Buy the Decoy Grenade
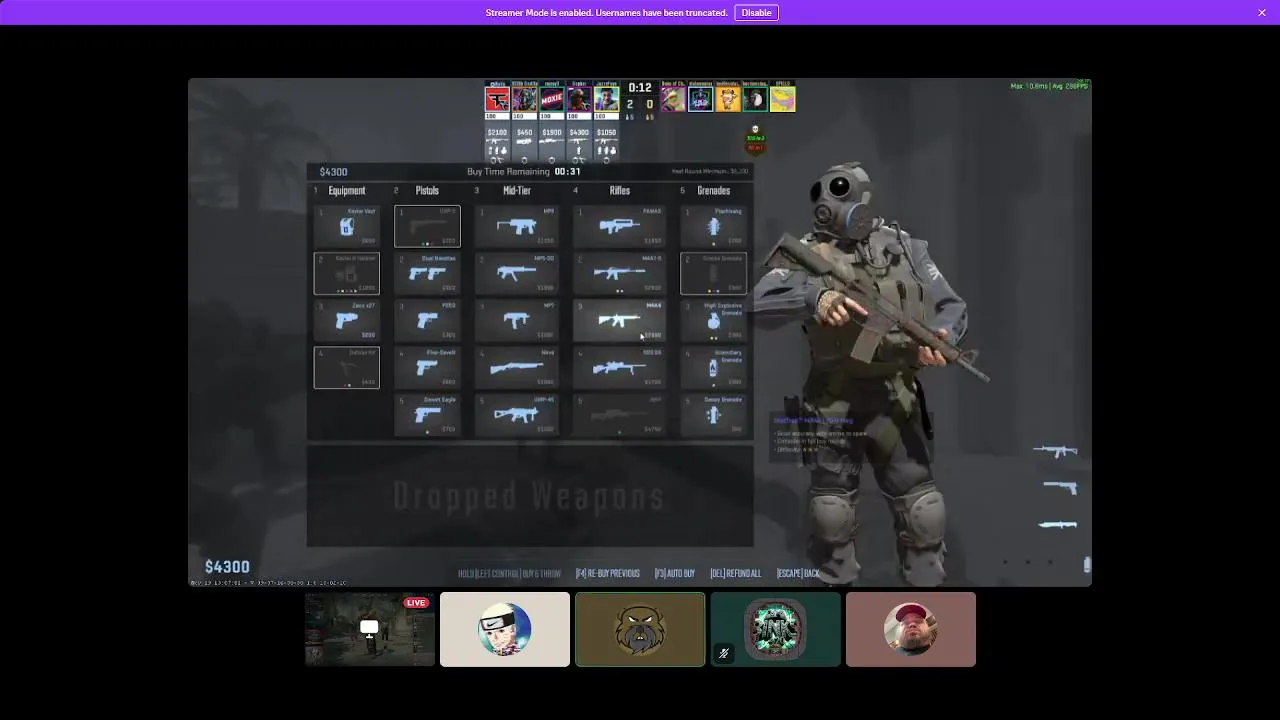Screen dimensions: 1280x720 [713, 414]
